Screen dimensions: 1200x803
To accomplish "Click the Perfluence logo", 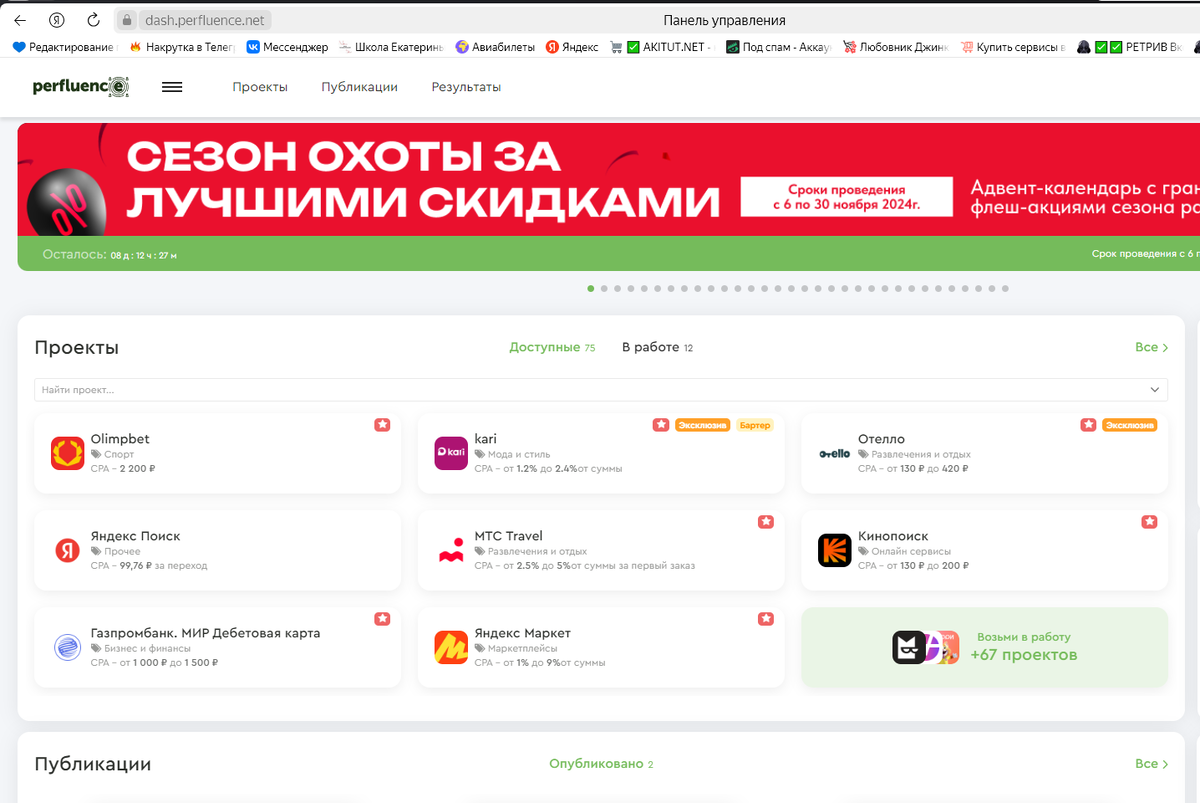I will coord(80,87).
